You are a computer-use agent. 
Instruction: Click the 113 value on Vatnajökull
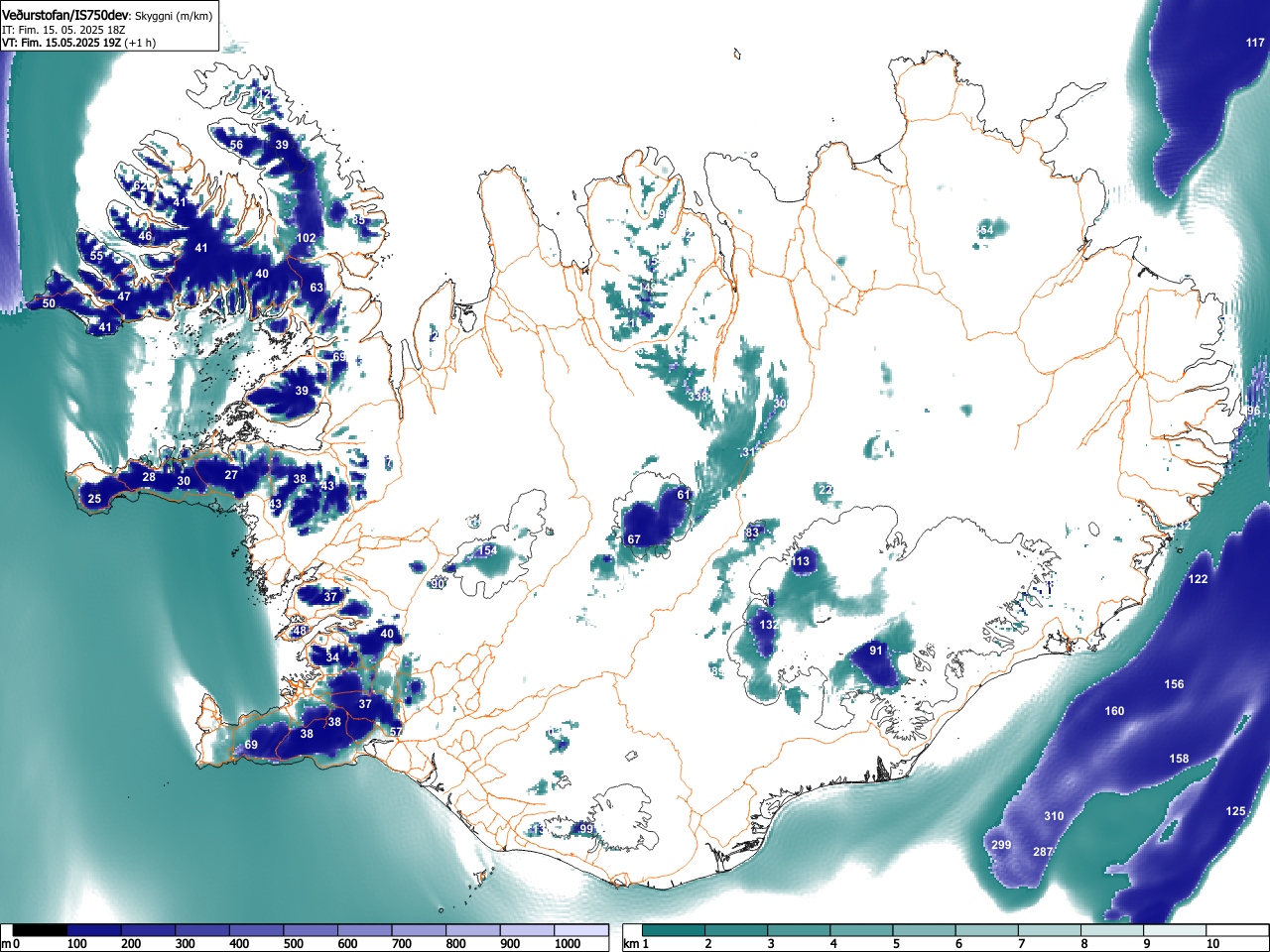click(x=801, y=561)
